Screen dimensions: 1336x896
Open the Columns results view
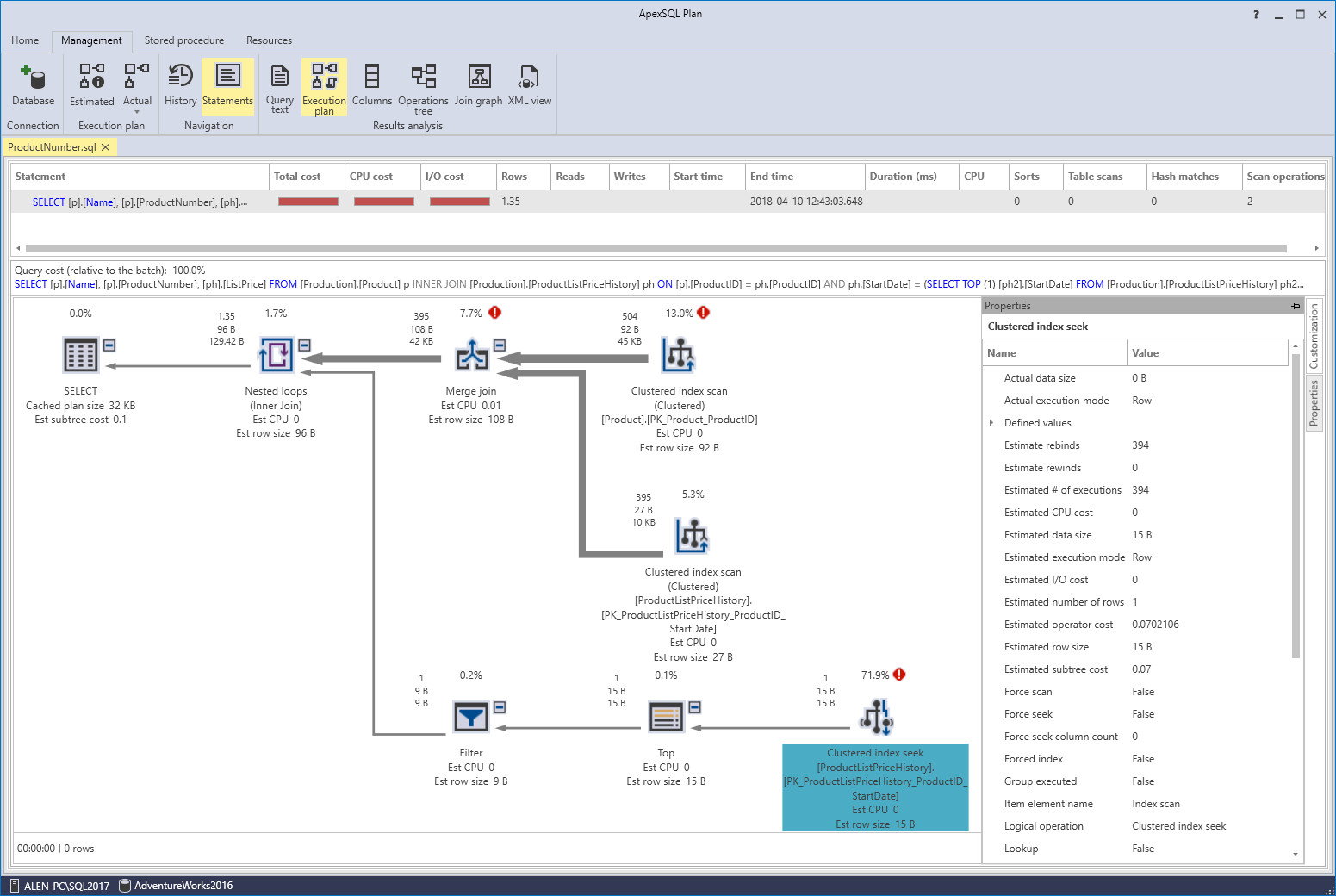coord(372,76)
